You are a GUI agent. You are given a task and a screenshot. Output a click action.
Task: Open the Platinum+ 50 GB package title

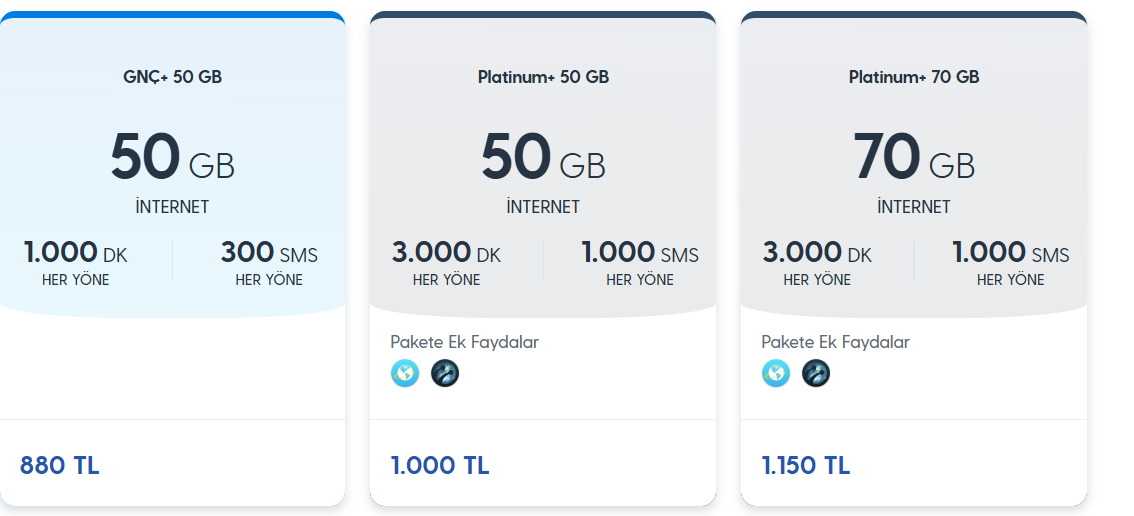click(543, 77)
